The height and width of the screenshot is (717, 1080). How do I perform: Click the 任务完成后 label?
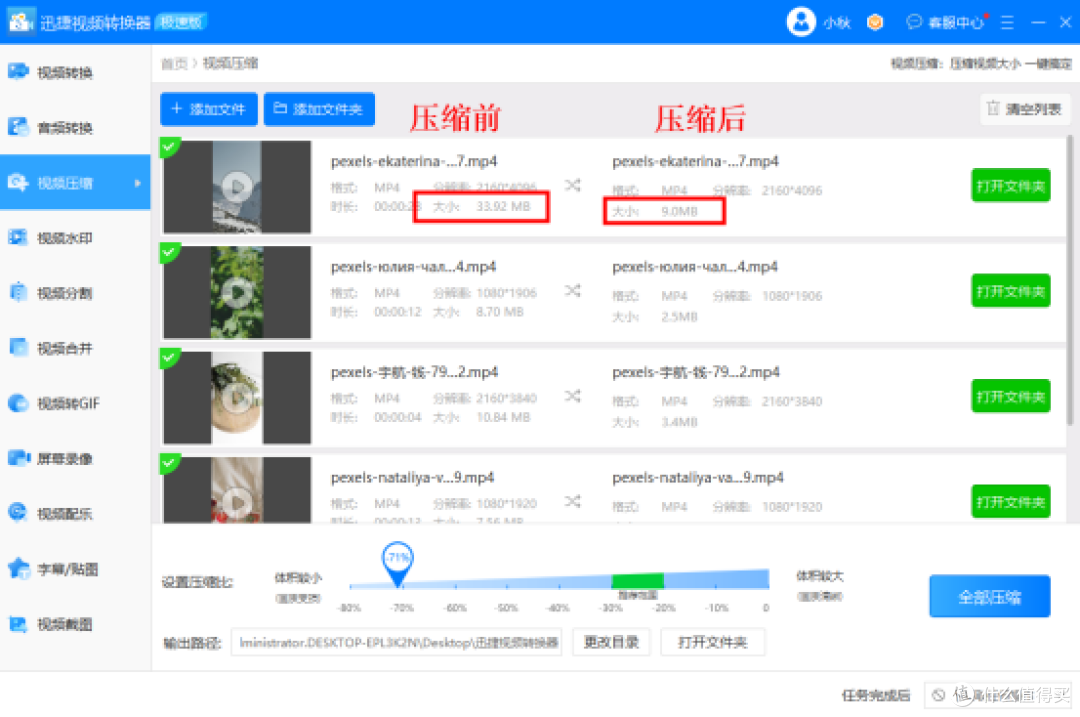[875, 696]
